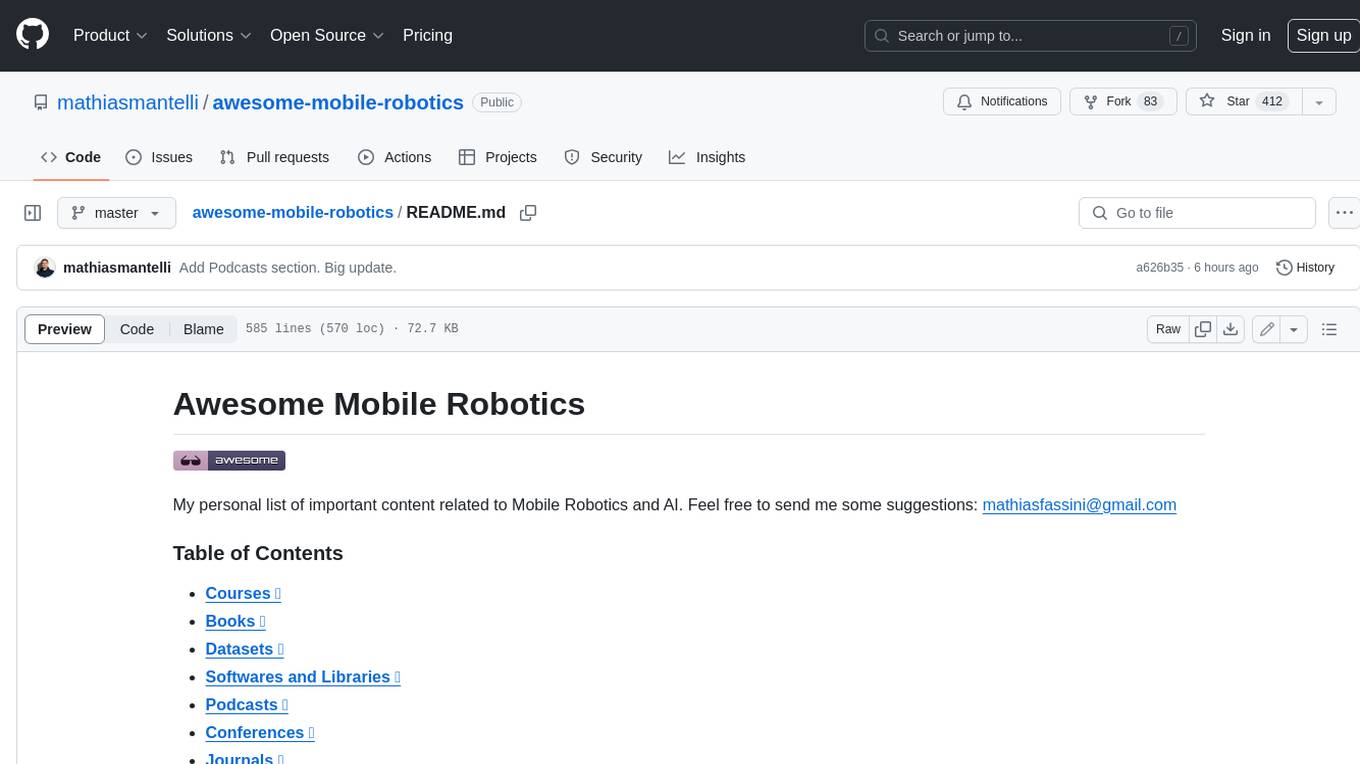1360x764 pixels.
Task: Jump to the Courses section
Action: [x=243, y=593]
